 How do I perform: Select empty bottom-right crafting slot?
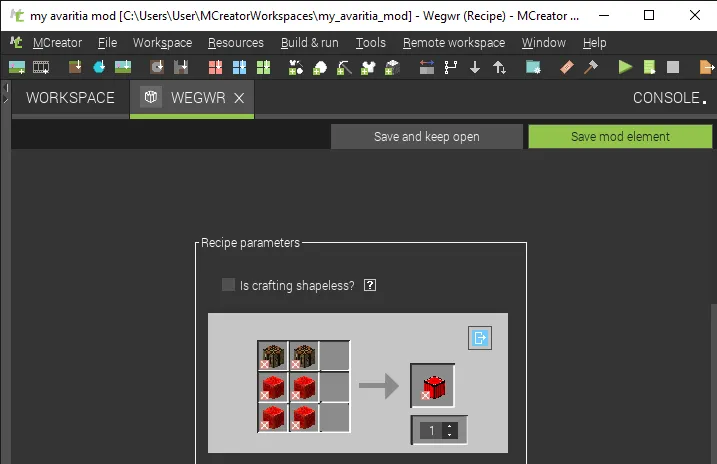(x=335, y=417)
